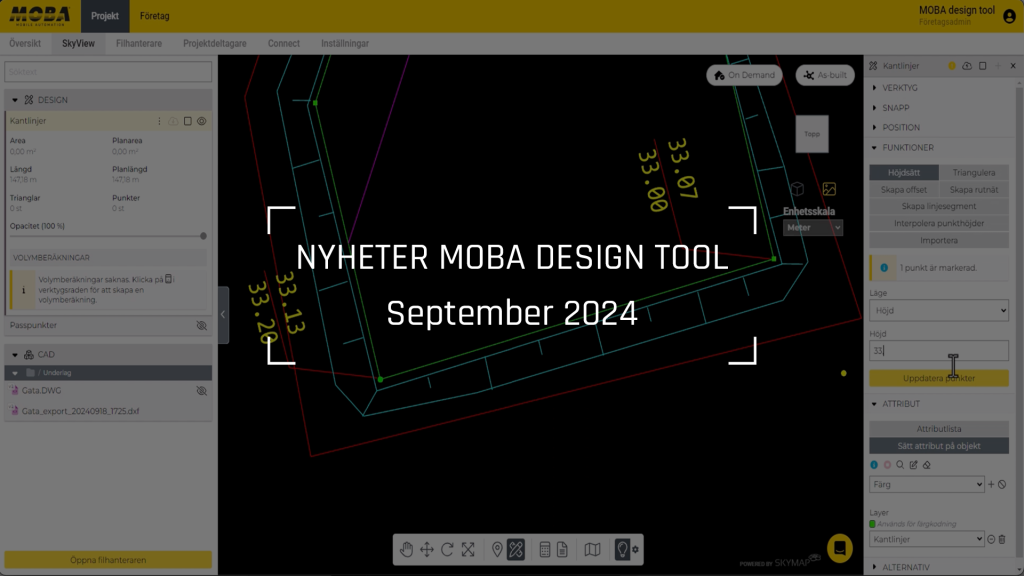This screenshot has width=1024, height=576.
Task: Expand the SNAPP section
Action: click(x=874, y=108)
